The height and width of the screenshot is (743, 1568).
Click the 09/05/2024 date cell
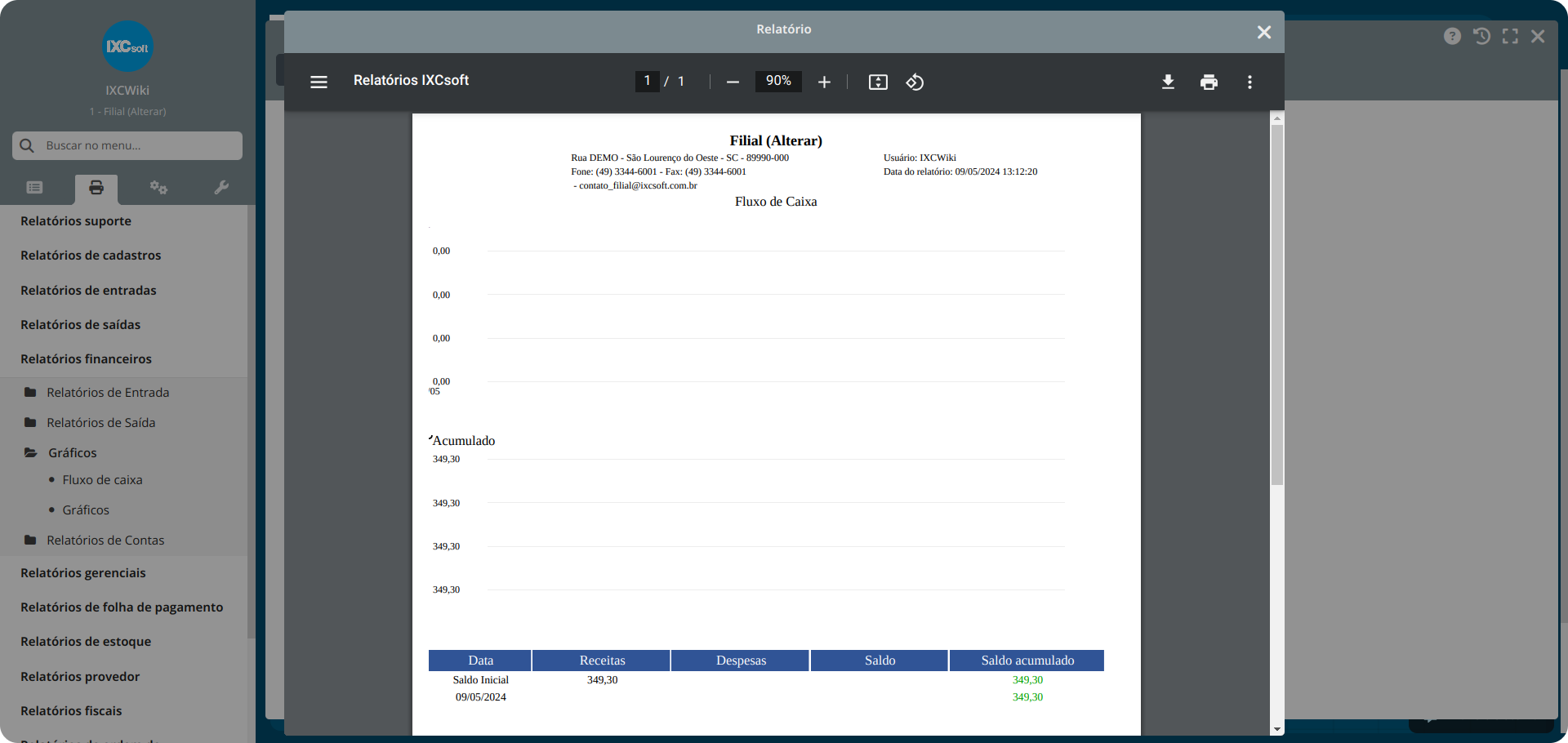pyautogui.click(x=481, y=697)
